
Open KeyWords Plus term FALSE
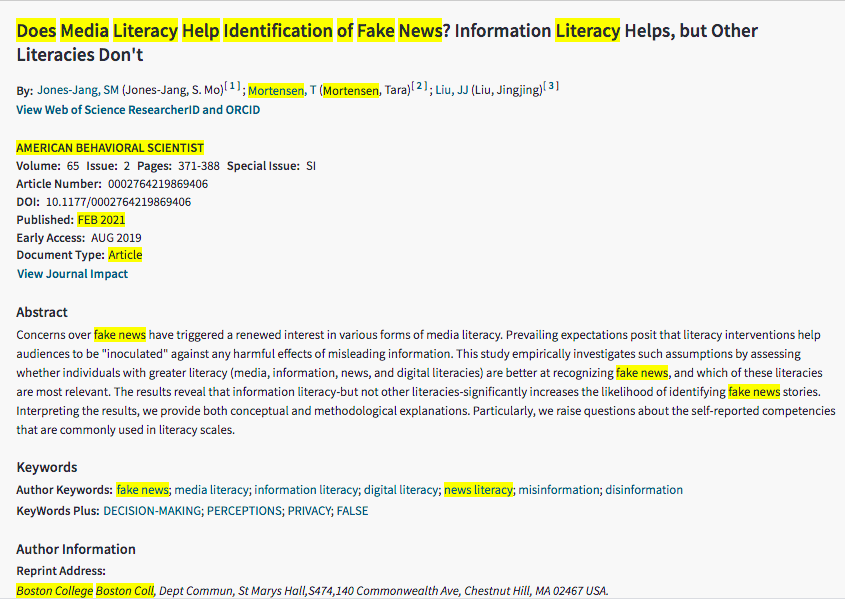pos(352,511)
